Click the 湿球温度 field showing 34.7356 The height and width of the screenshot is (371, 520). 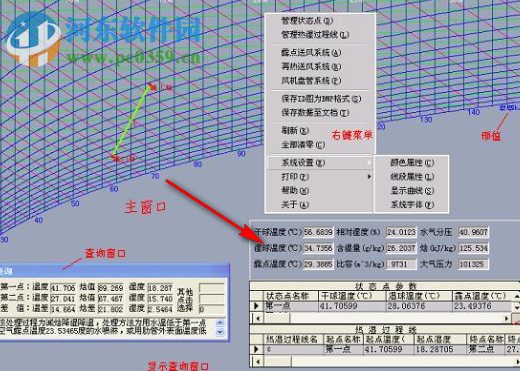coord(318,248)
